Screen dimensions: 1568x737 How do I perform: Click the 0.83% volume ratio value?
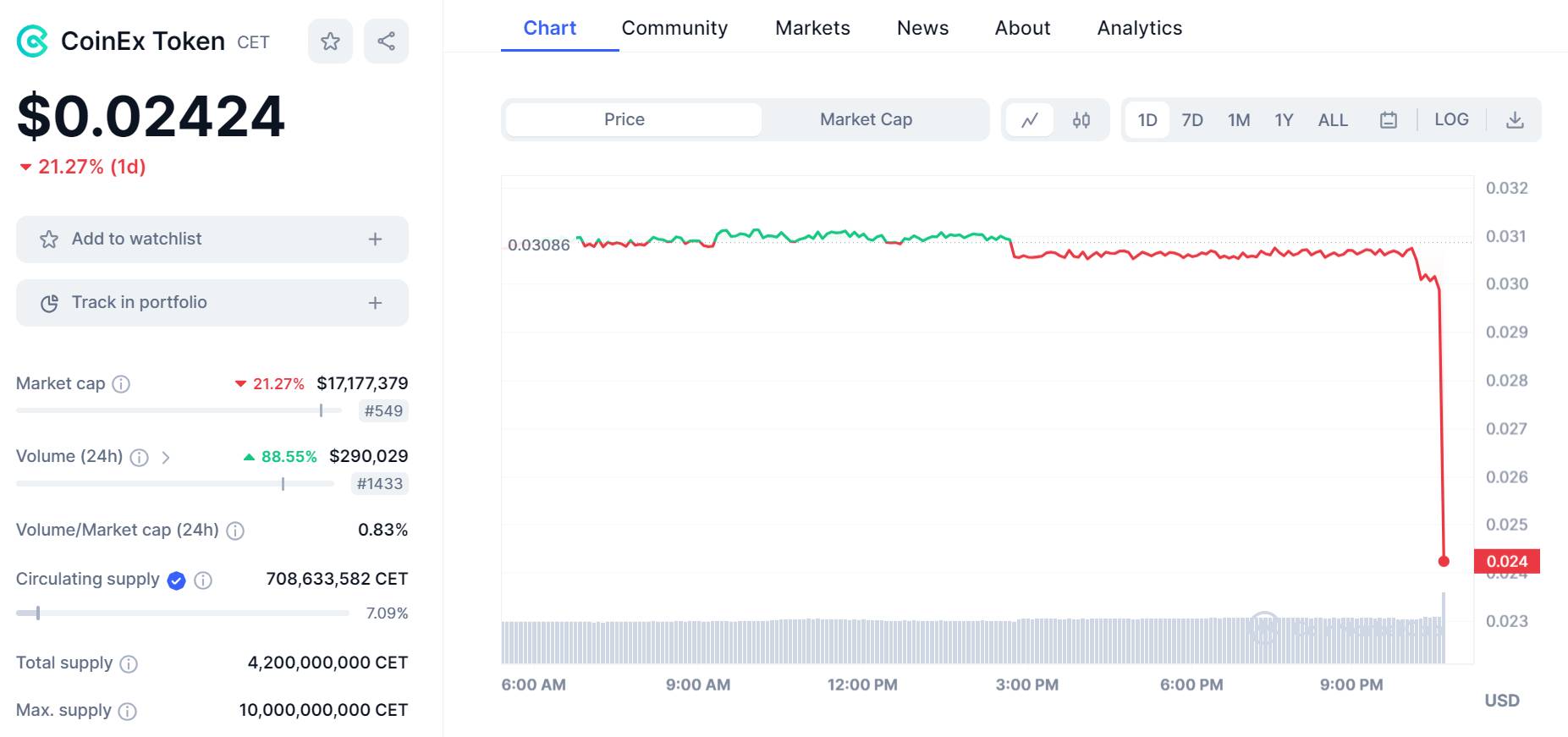(x=382, y=530)
